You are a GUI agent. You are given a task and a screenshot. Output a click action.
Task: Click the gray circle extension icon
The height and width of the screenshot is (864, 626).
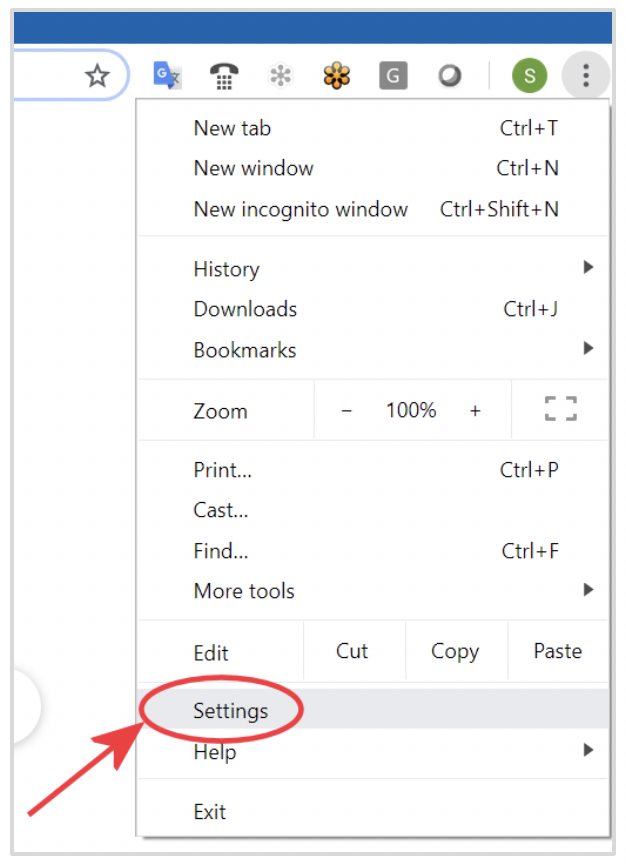click(450, 75)
